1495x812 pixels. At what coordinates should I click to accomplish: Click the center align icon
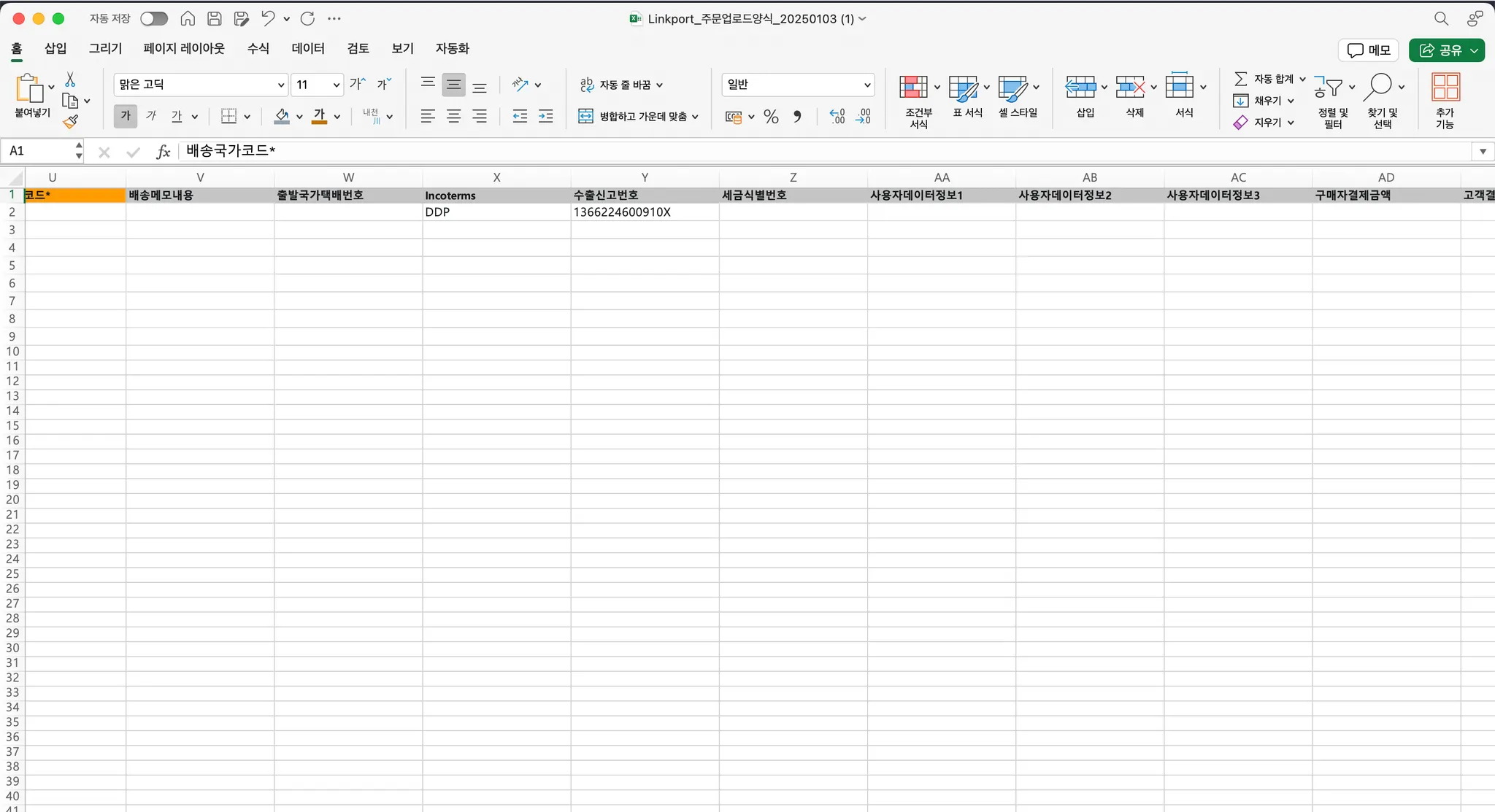click(453, 117)
